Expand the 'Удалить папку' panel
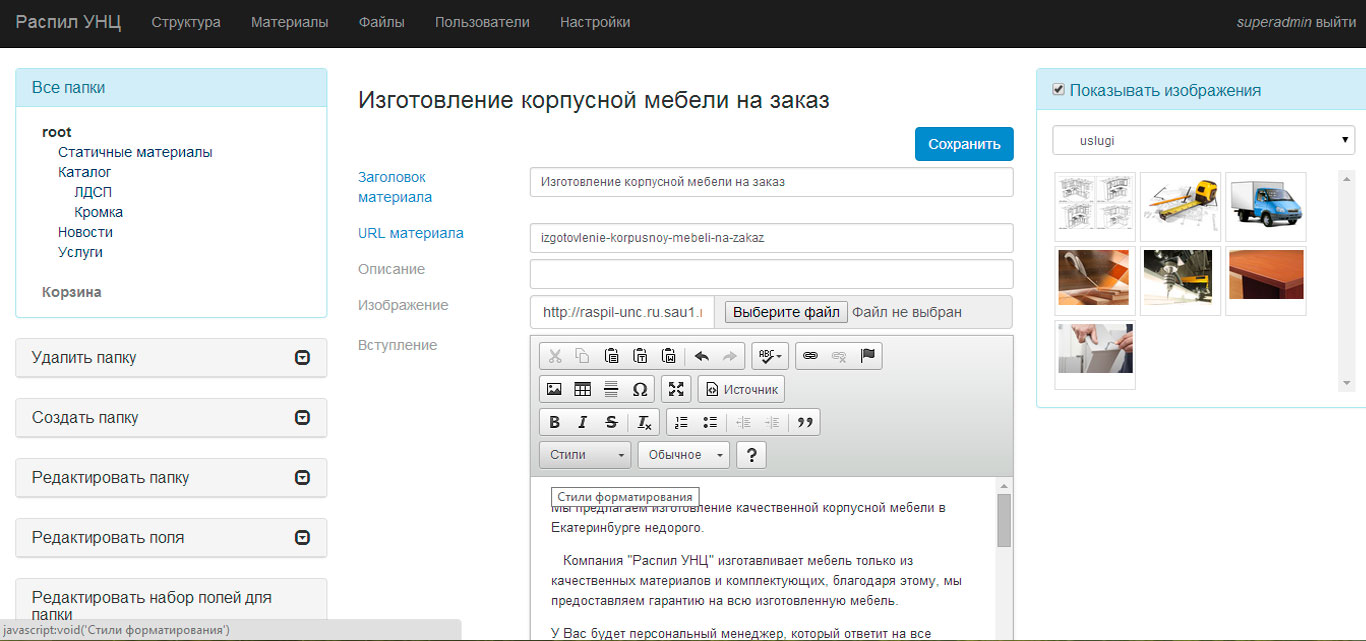Image resolution: width=1366 pixels, height=641 pixels. click(171, 358)
